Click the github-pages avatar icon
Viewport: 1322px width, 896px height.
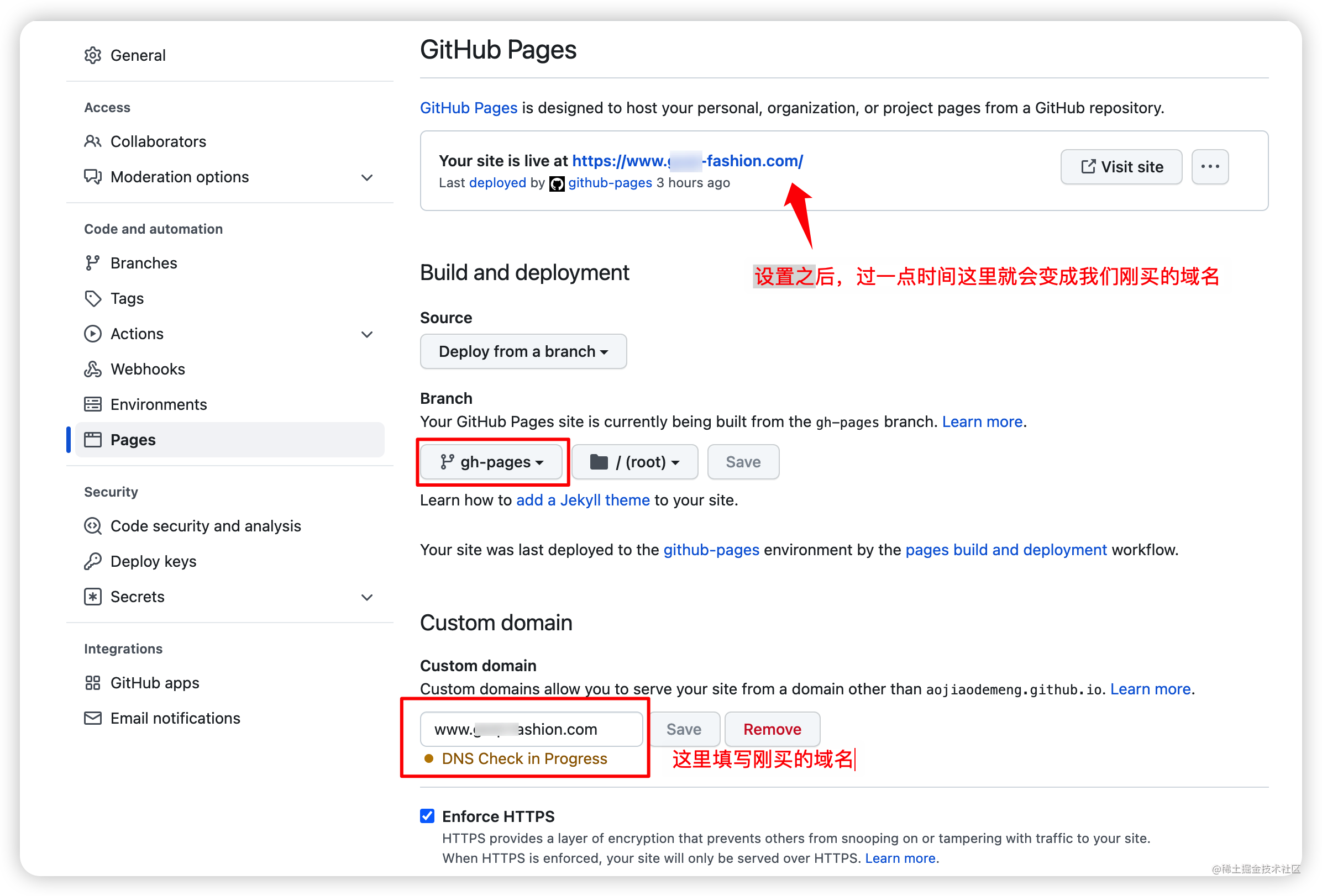point(557,183)
